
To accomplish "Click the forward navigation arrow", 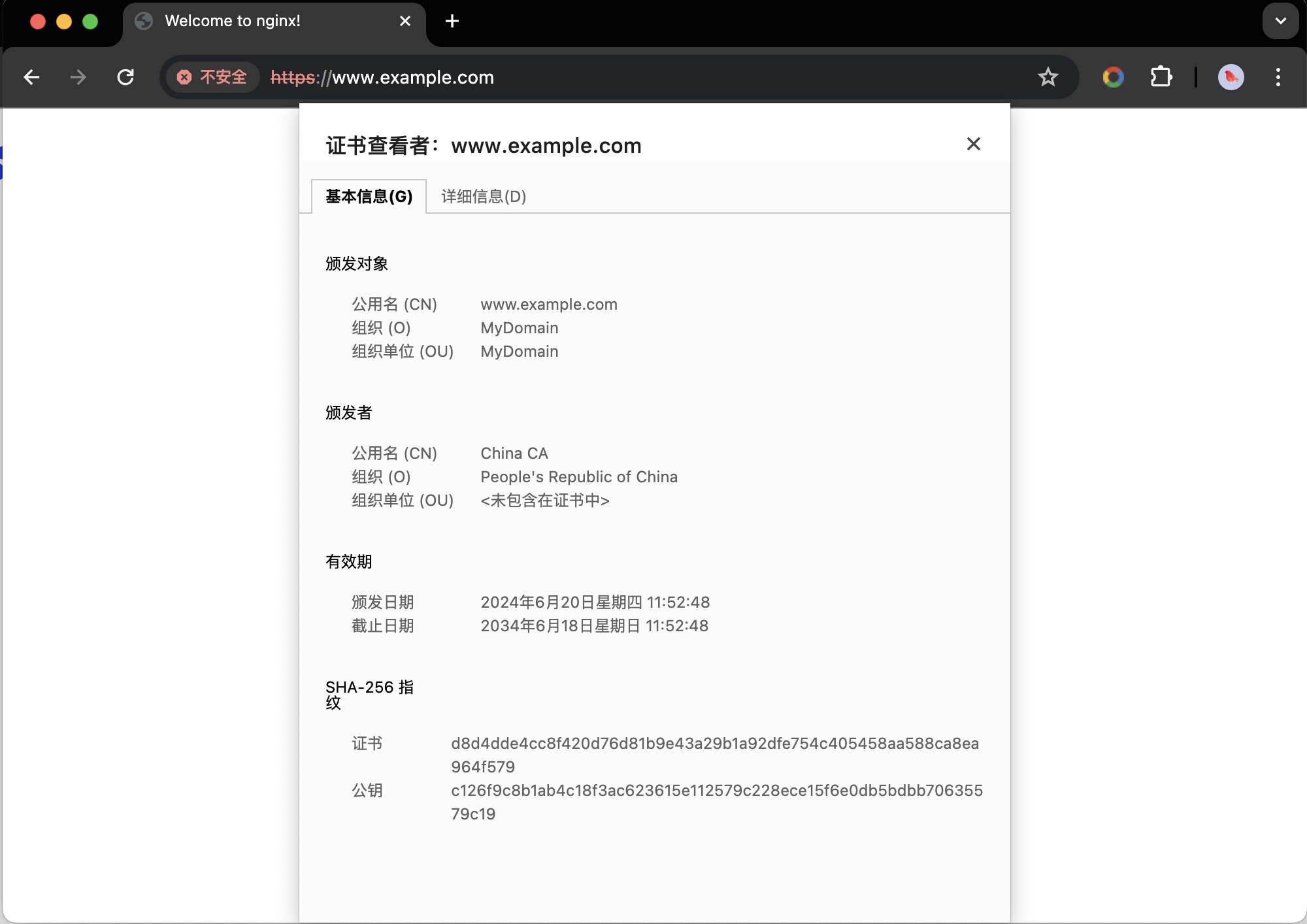I will 77,77.
